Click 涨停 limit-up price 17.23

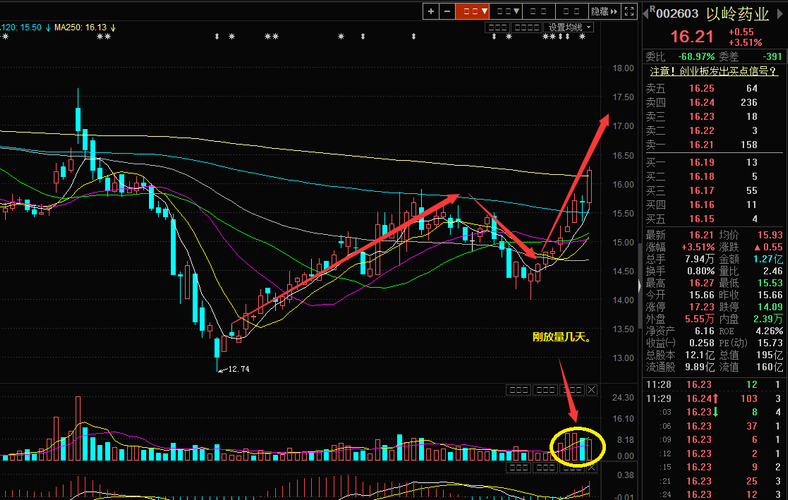tap(702, 307)
